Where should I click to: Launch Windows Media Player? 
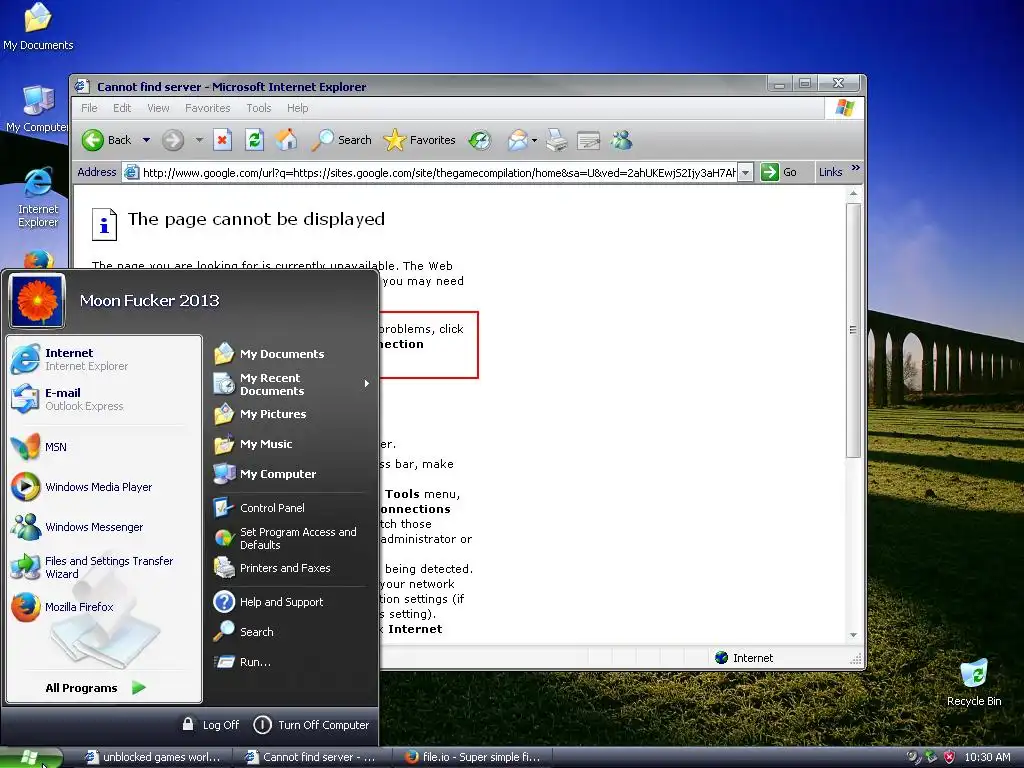click(104, 487)
